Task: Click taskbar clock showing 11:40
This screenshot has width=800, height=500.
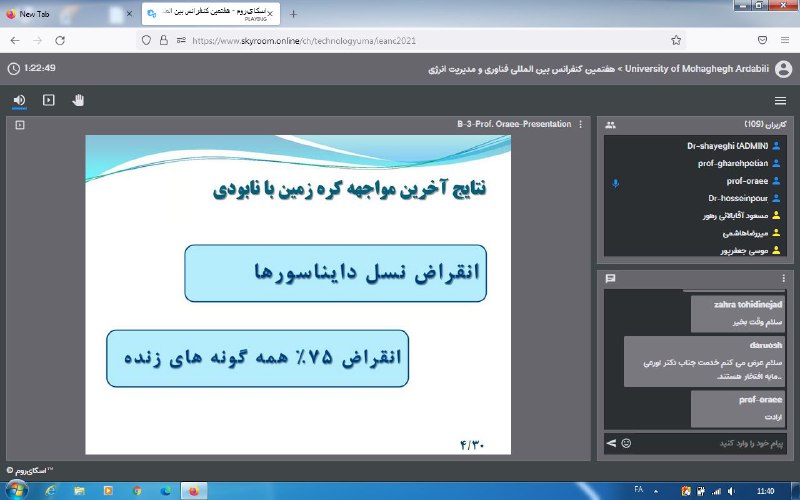Action: tap(765, 491)
